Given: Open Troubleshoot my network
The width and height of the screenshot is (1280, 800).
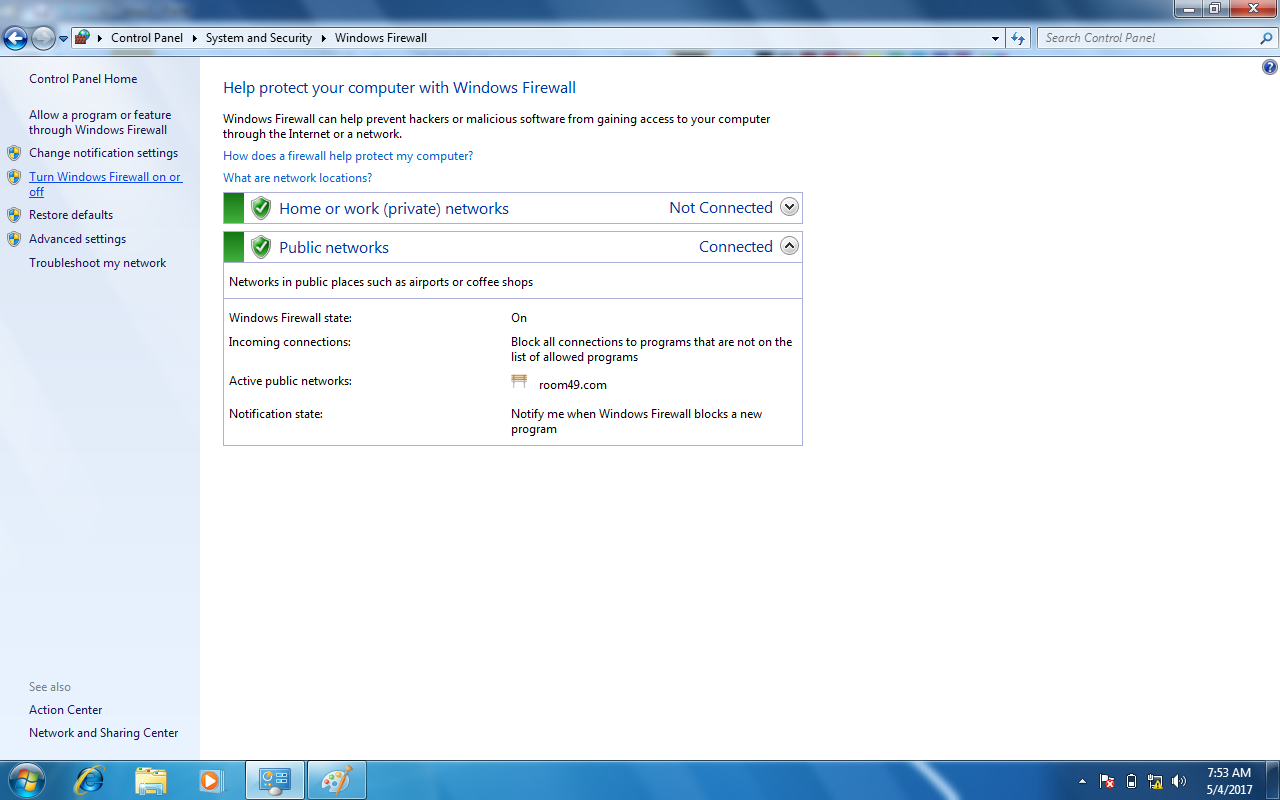Looking at the screenshot, I should tap(97, 263).
